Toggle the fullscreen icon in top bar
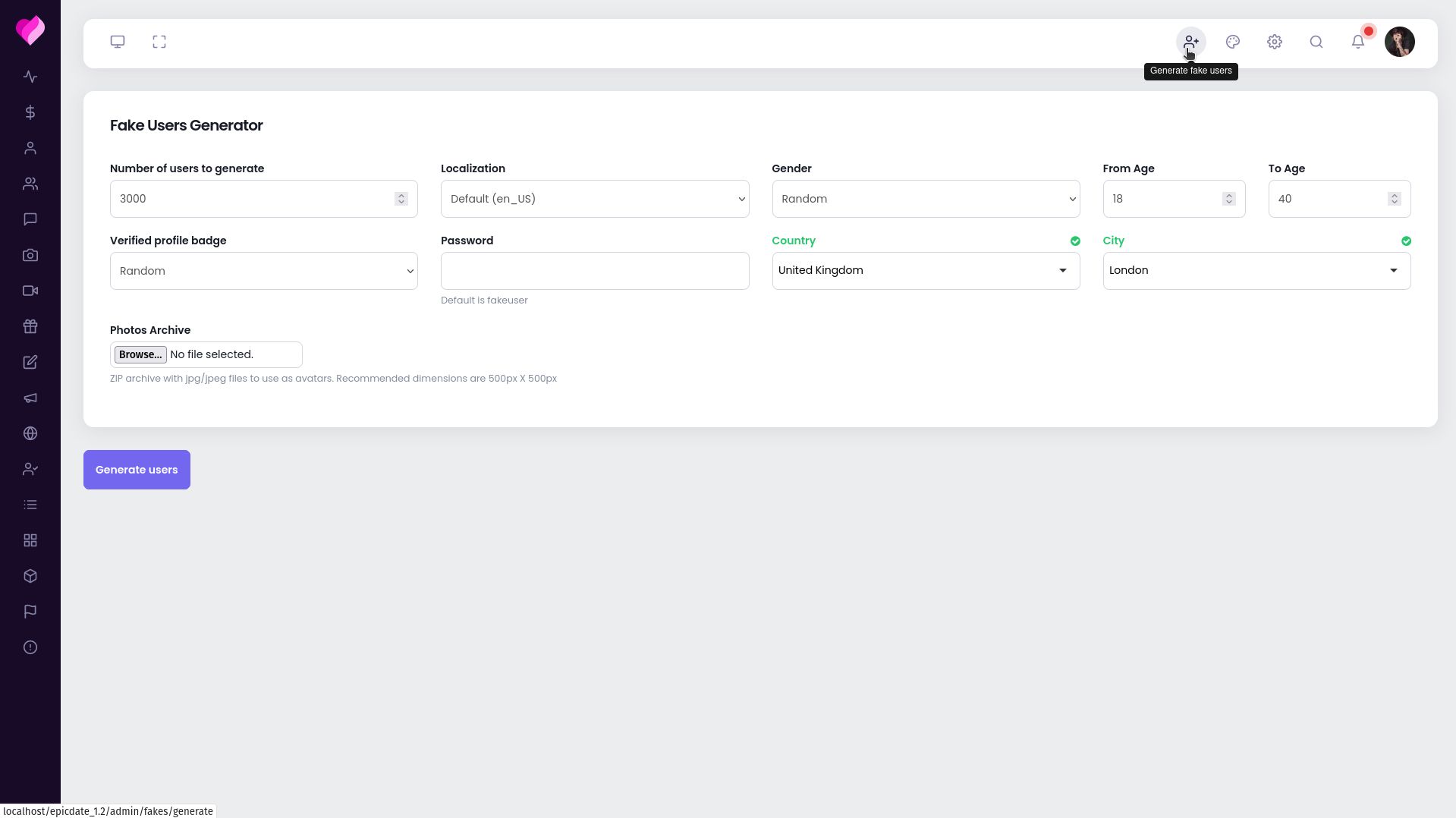 point(159,42)
